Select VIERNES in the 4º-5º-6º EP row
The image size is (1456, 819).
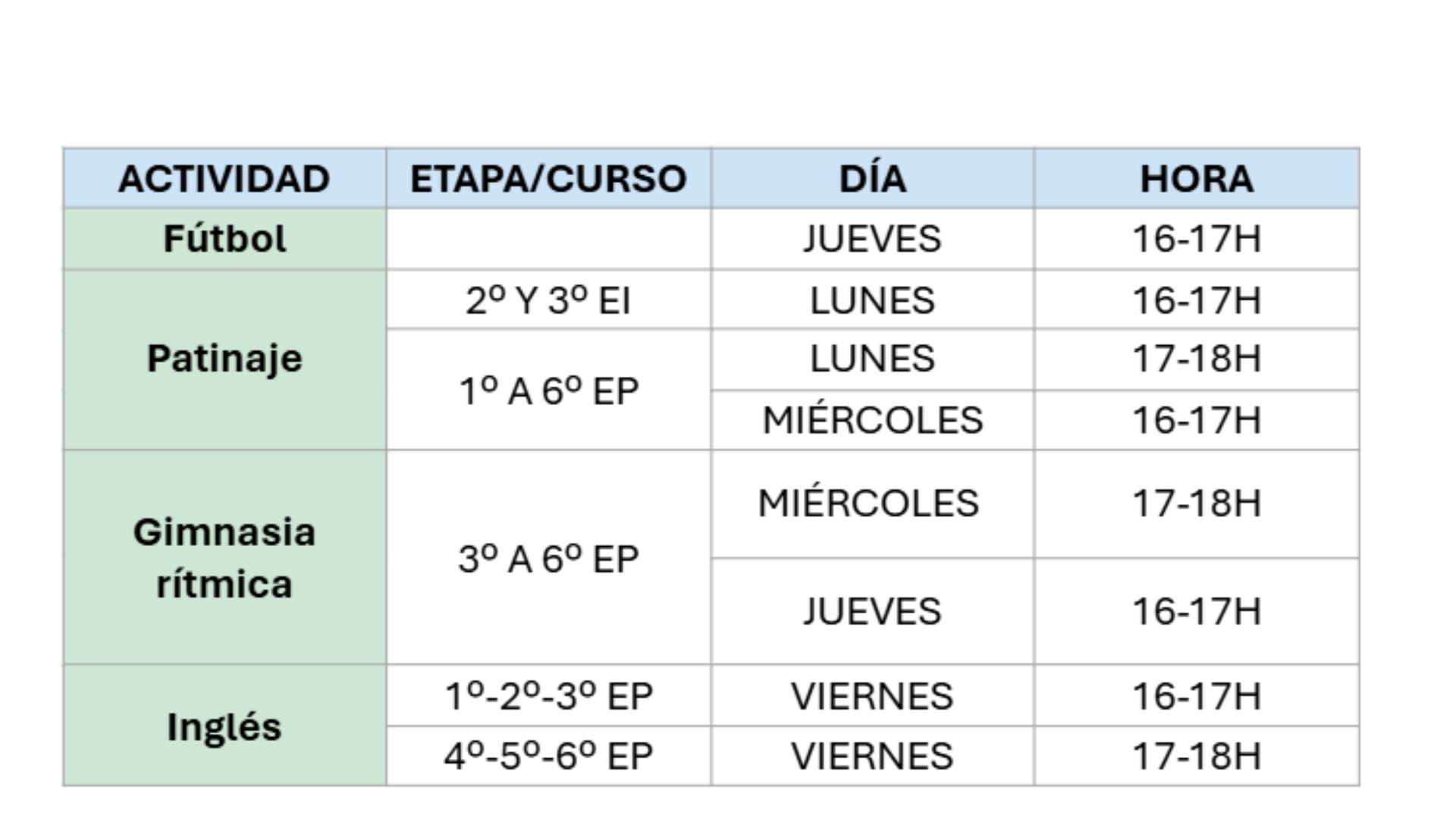[x=872, y=756]
